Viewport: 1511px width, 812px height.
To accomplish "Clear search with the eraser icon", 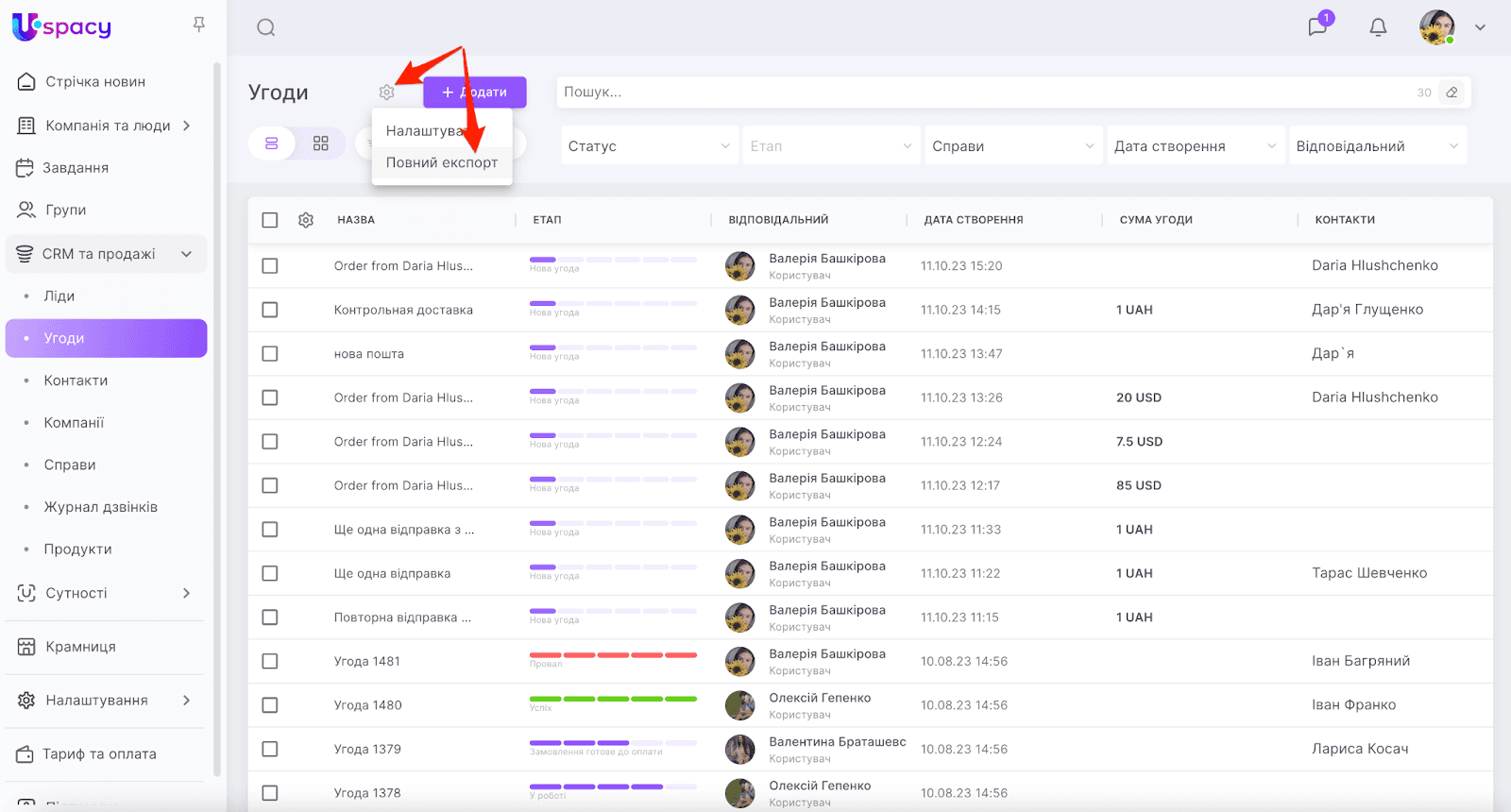I will (x=1452, y=93).
